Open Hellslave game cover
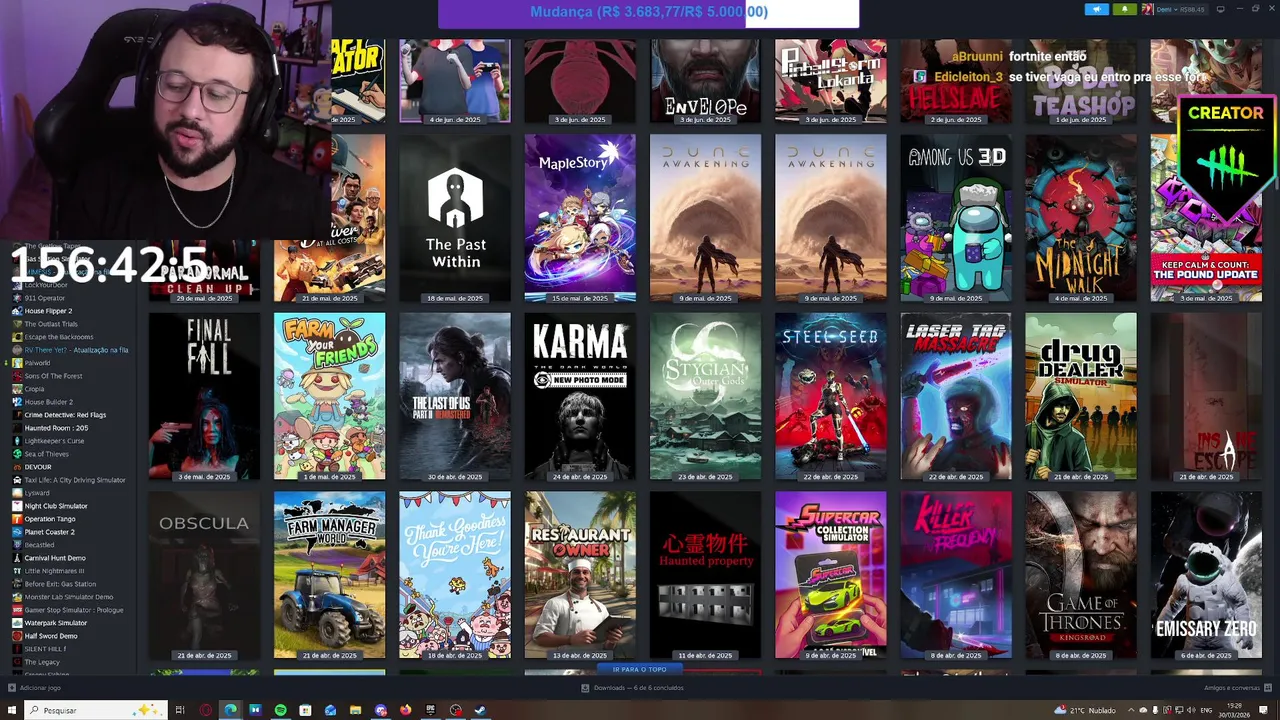1280x720 pixels. tap(956, 82)
